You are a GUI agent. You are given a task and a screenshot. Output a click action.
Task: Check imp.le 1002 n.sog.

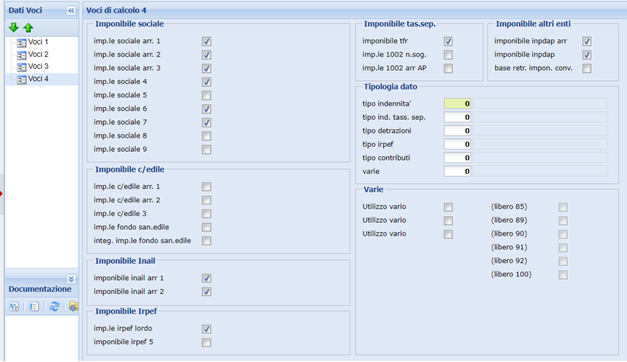pyautogui.click(x=448, y=55)
